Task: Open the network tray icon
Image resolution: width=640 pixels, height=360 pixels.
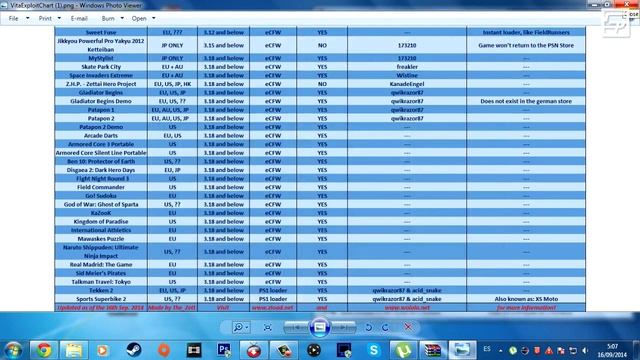Action: pos(573,350)
